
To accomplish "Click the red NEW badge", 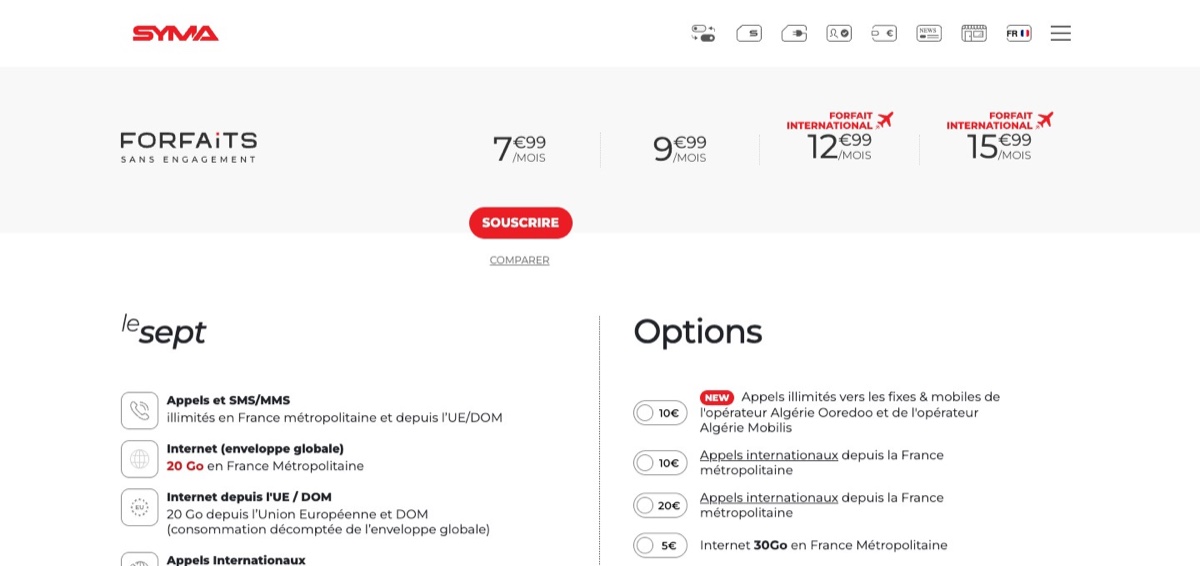I will [x=717, y=397].
